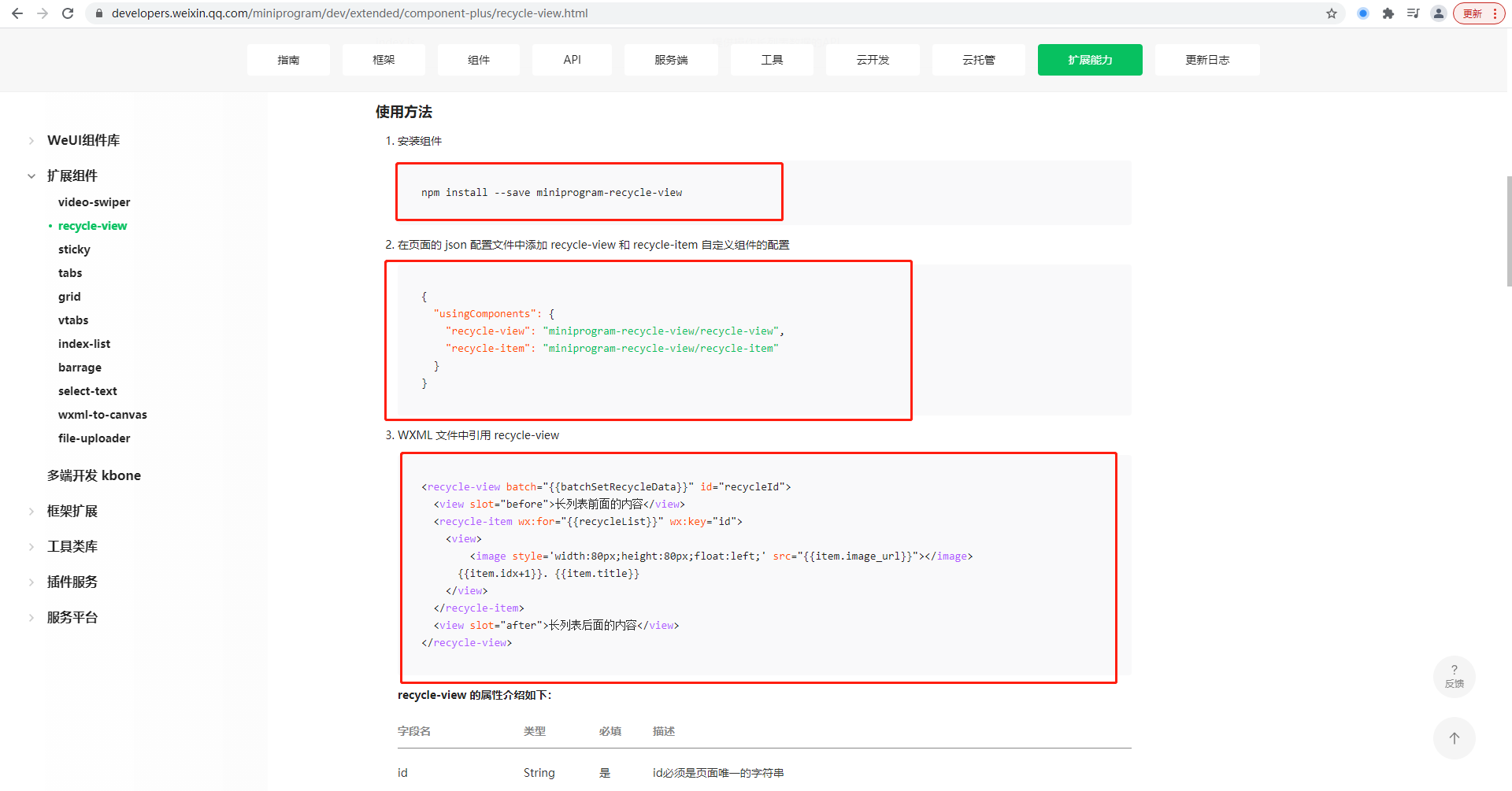Expand the 插件服务 chevron
The height and width of the screenshot is (791, 1512).
31,582
